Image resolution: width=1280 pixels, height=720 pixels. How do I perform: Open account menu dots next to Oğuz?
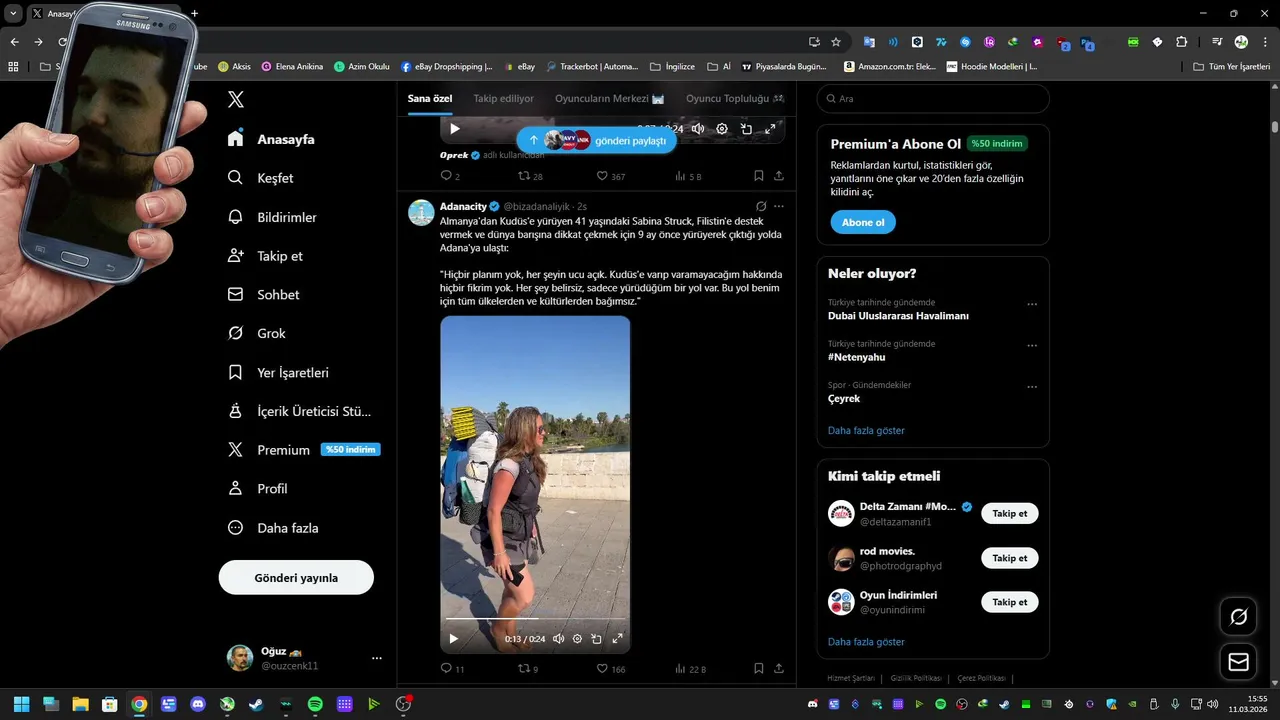pos(377,658)
